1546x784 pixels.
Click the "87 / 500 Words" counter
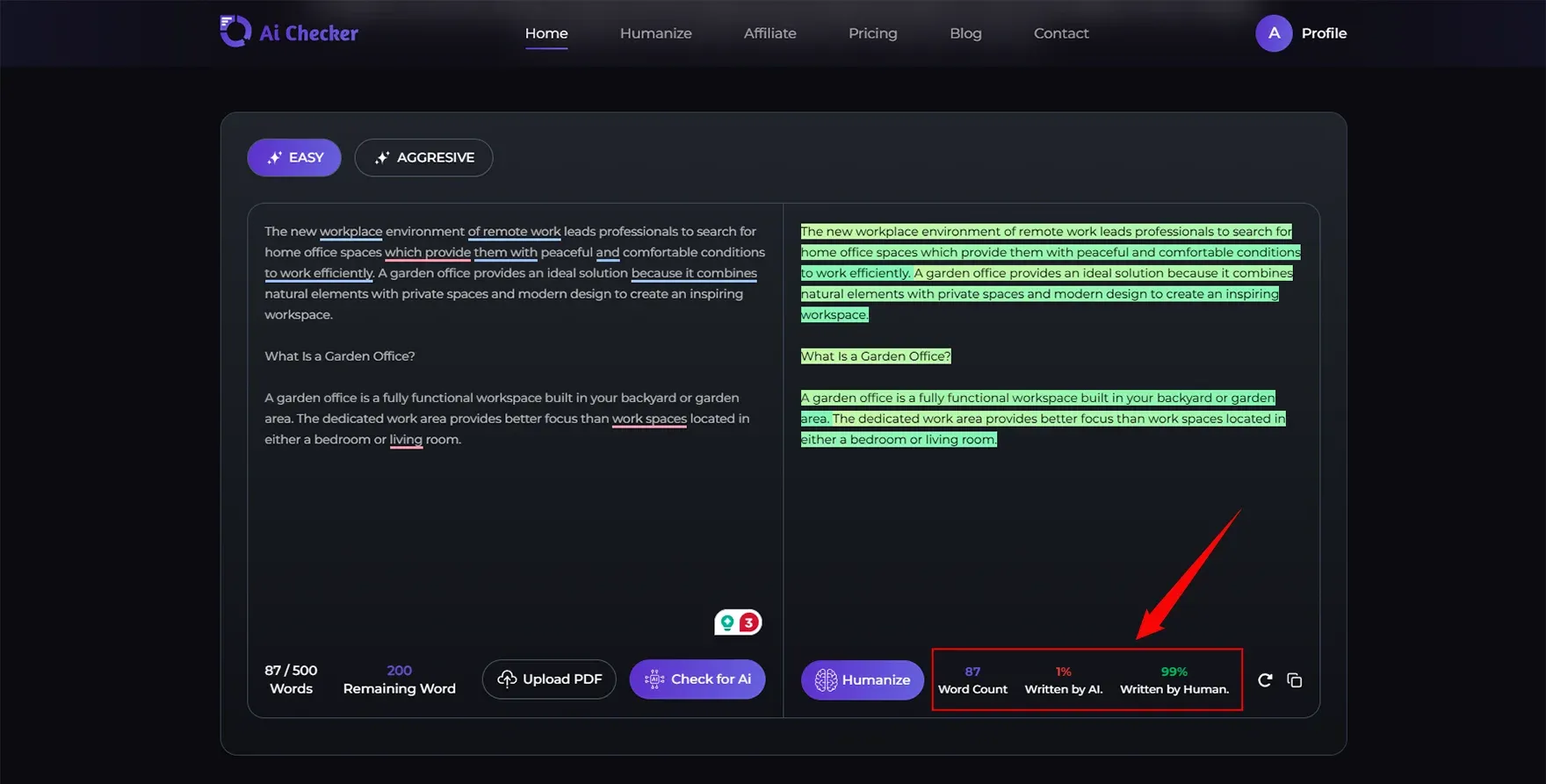coord(291,680)
